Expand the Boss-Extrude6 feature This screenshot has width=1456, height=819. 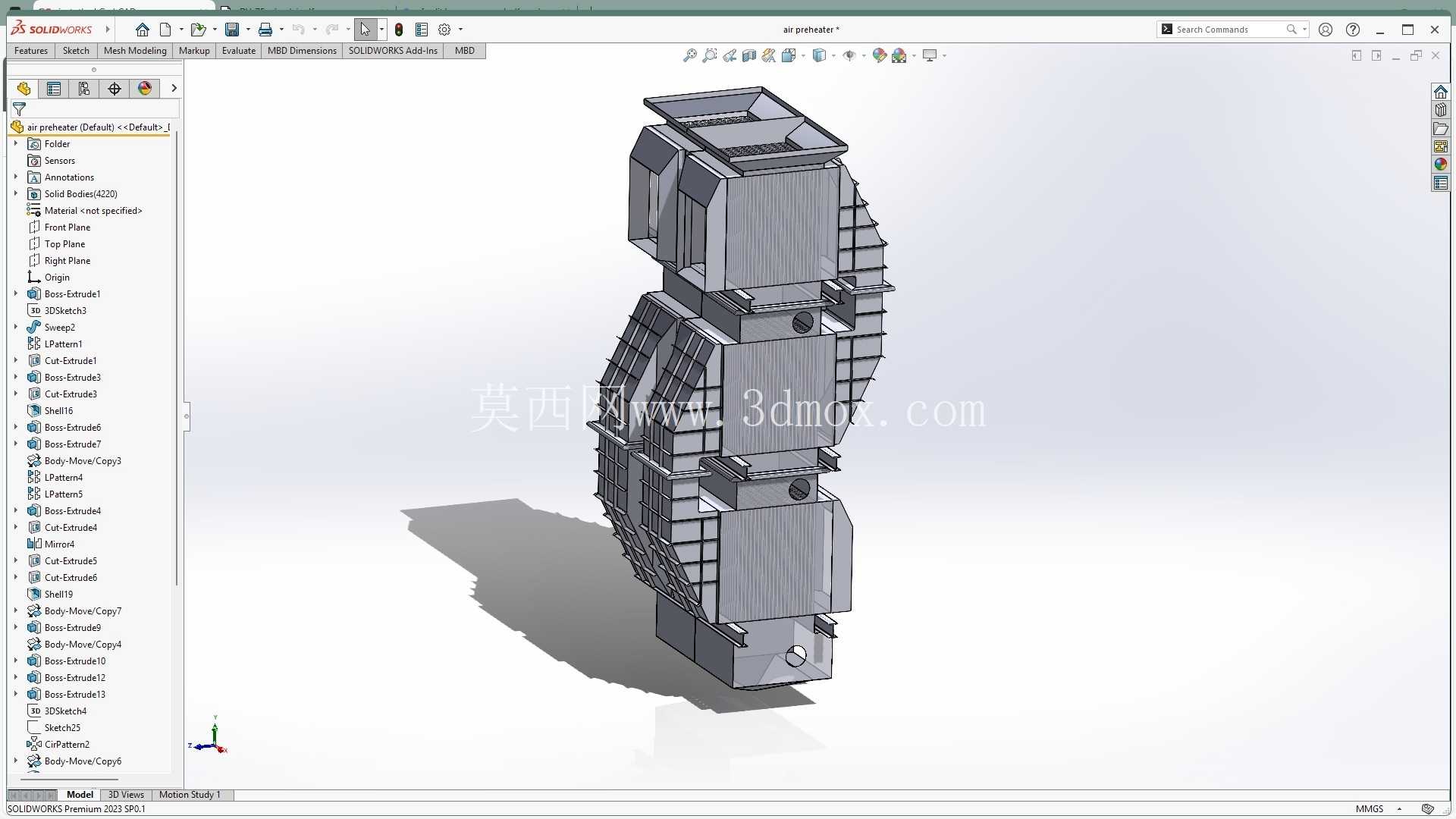(x=15, y=427)
